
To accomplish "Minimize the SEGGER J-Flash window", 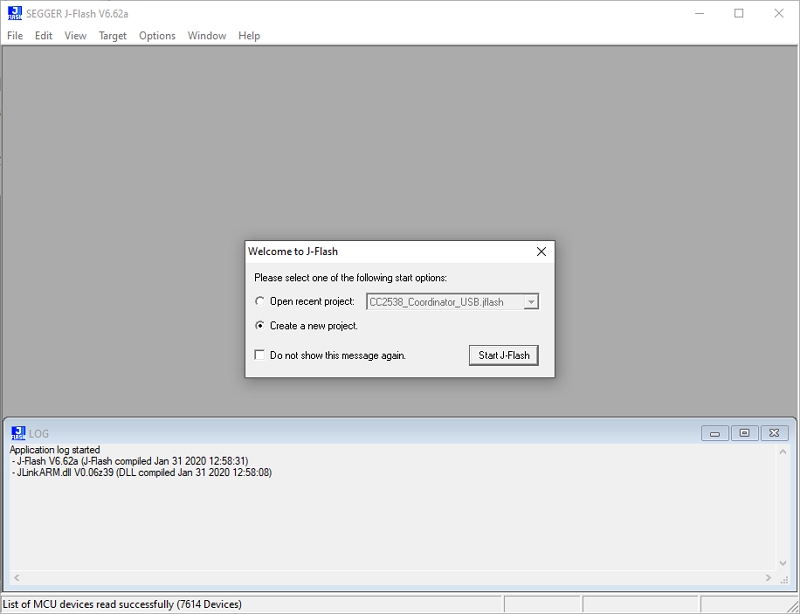I will point(699,13).
